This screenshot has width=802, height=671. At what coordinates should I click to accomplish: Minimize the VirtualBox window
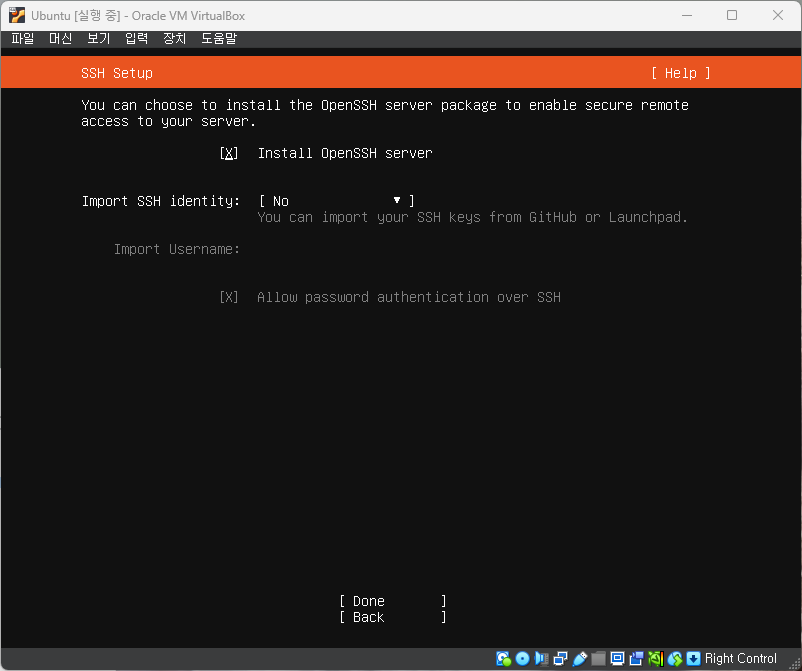[687, 15]
